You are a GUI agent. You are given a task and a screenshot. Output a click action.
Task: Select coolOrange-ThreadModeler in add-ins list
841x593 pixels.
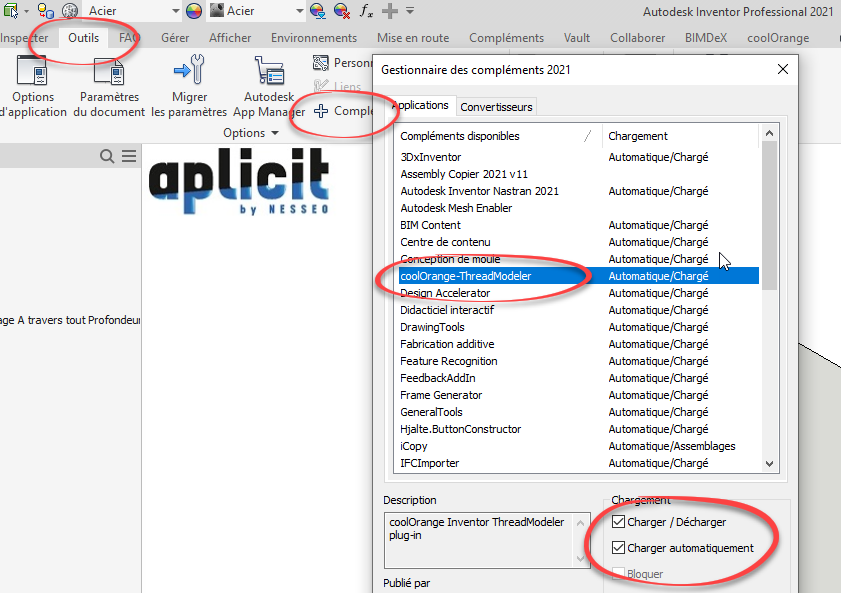coord(466,276)
